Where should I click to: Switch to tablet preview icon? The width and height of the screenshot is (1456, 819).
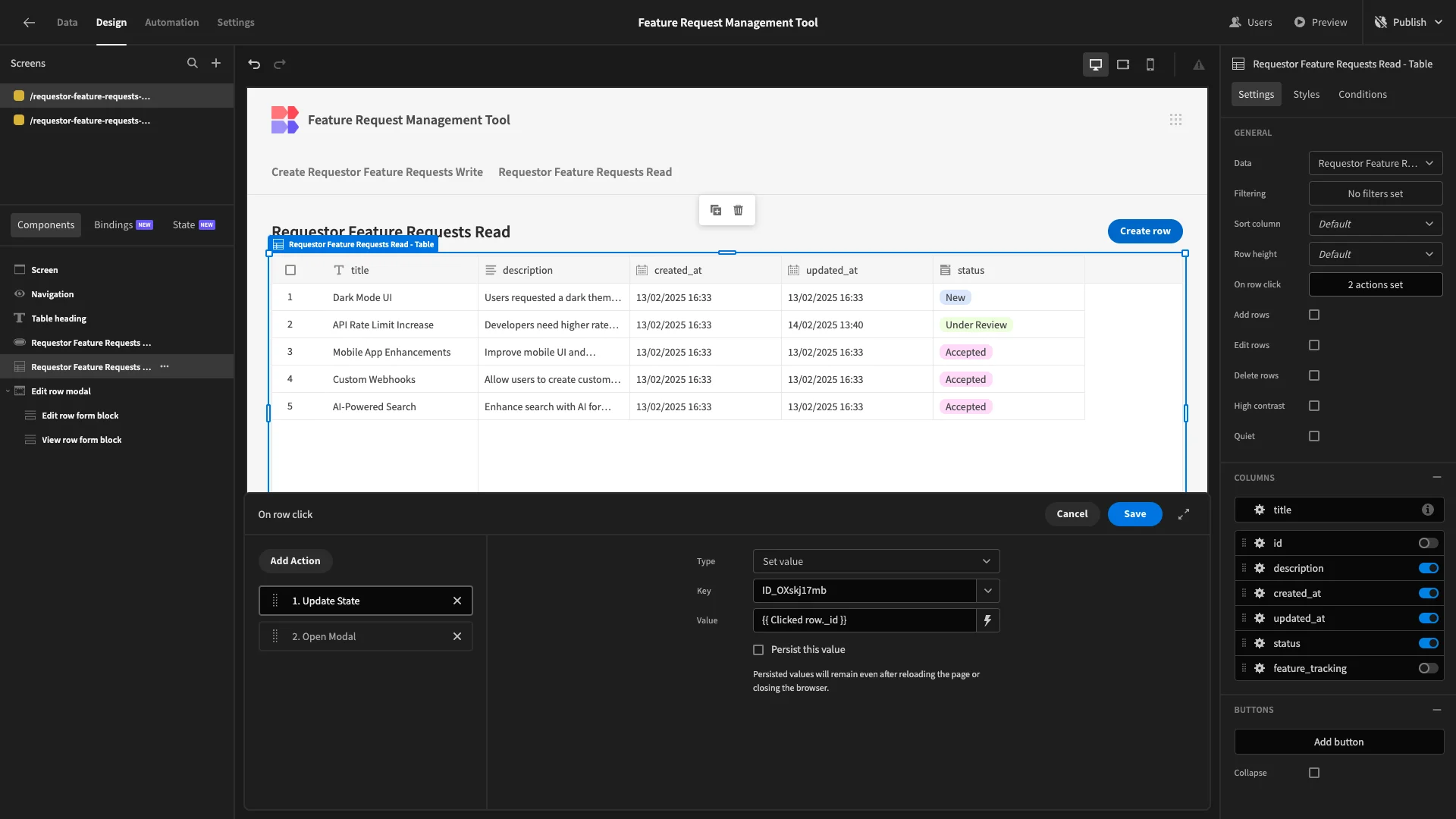coord(1123,64)
